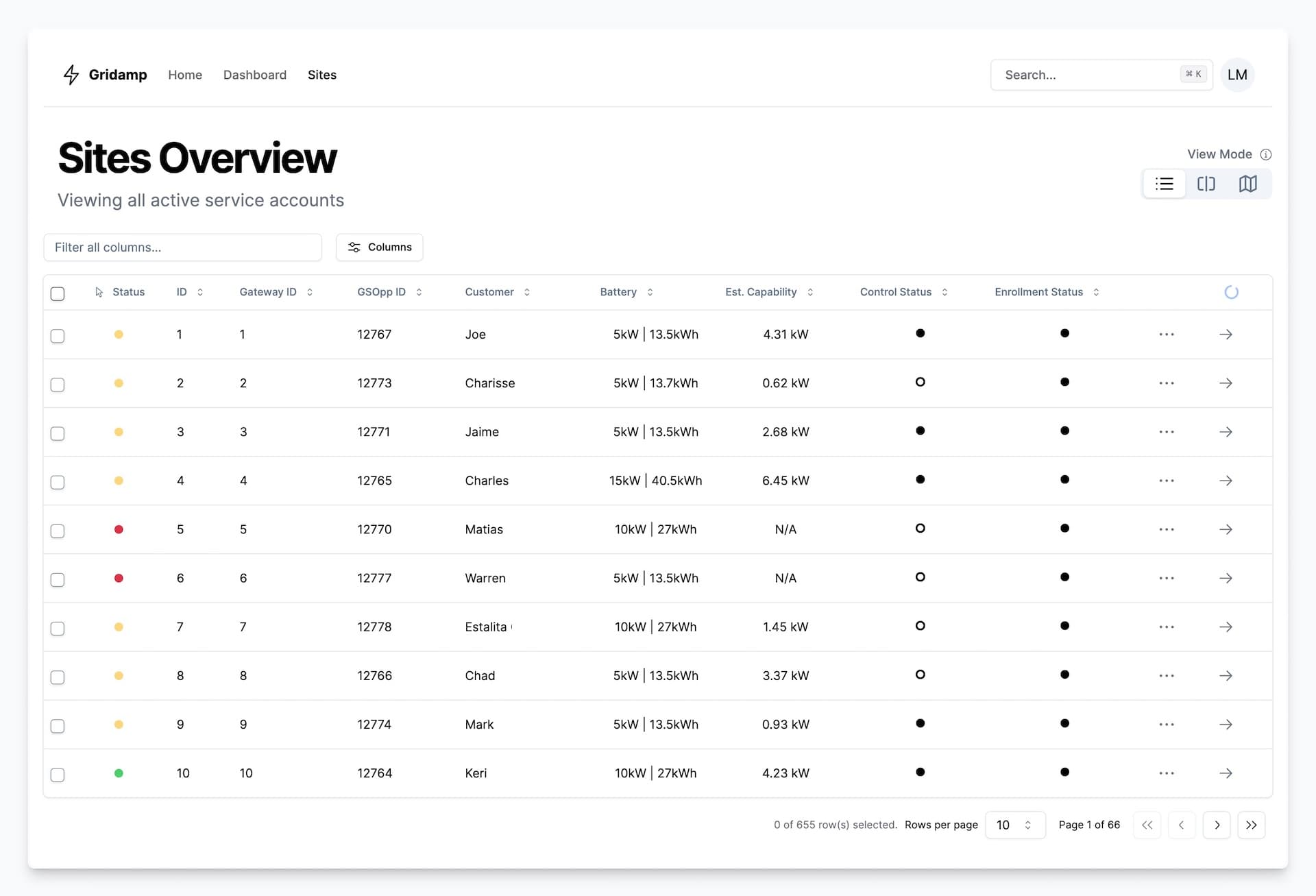1316x896 pixels.
Task: Open the three-dot menu on Matias's row
Action: (x=1167, y=529)
